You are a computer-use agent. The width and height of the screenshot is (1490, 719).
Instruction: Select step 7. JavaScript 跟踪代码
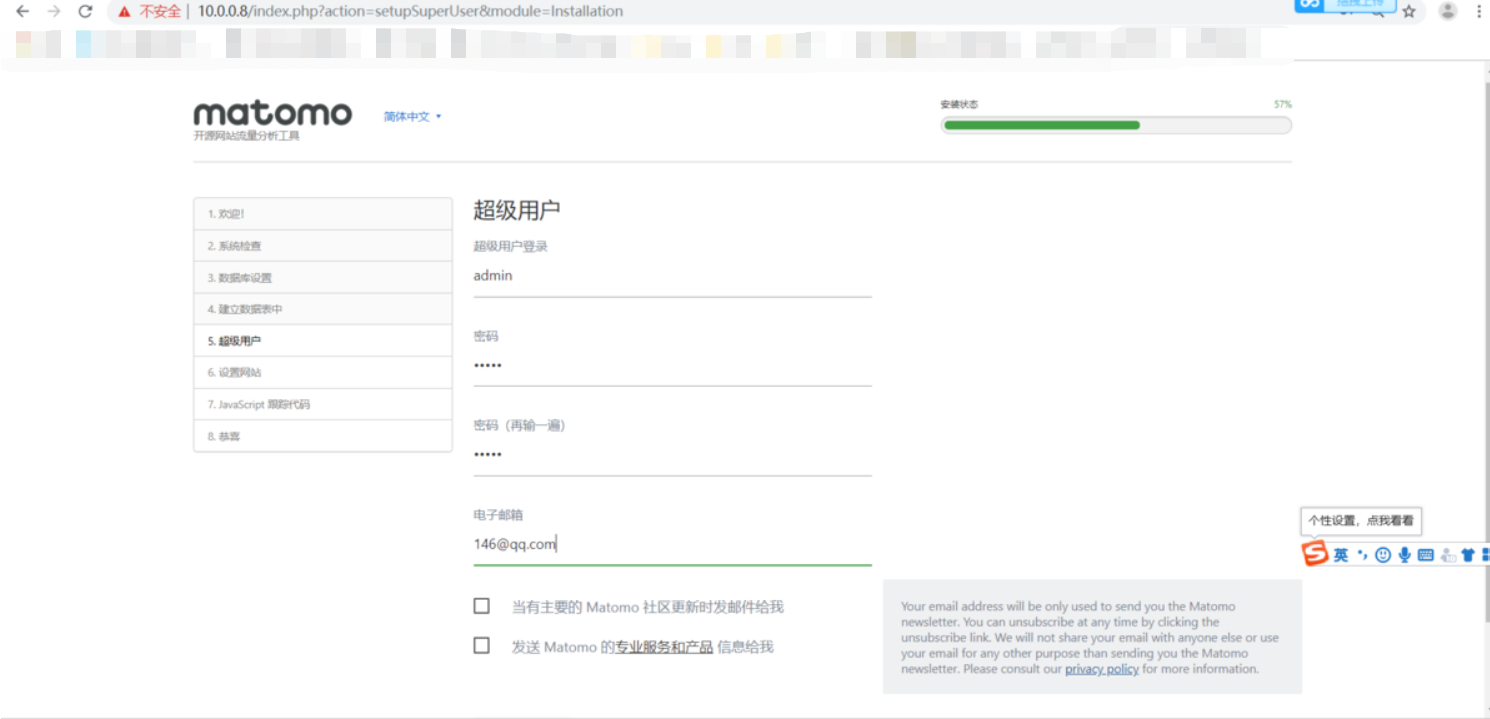click(x=323, y=405)
